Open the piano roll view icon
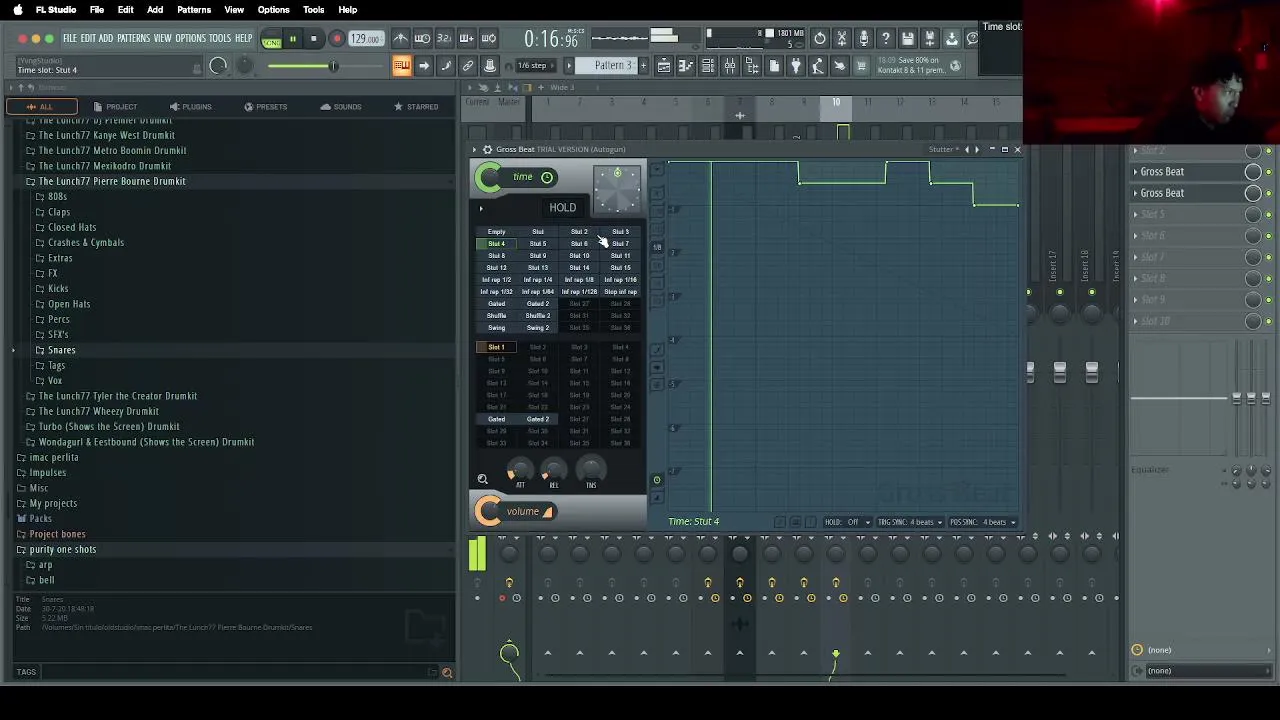This screenshot has height=720, width=1280. pos(686,66)
